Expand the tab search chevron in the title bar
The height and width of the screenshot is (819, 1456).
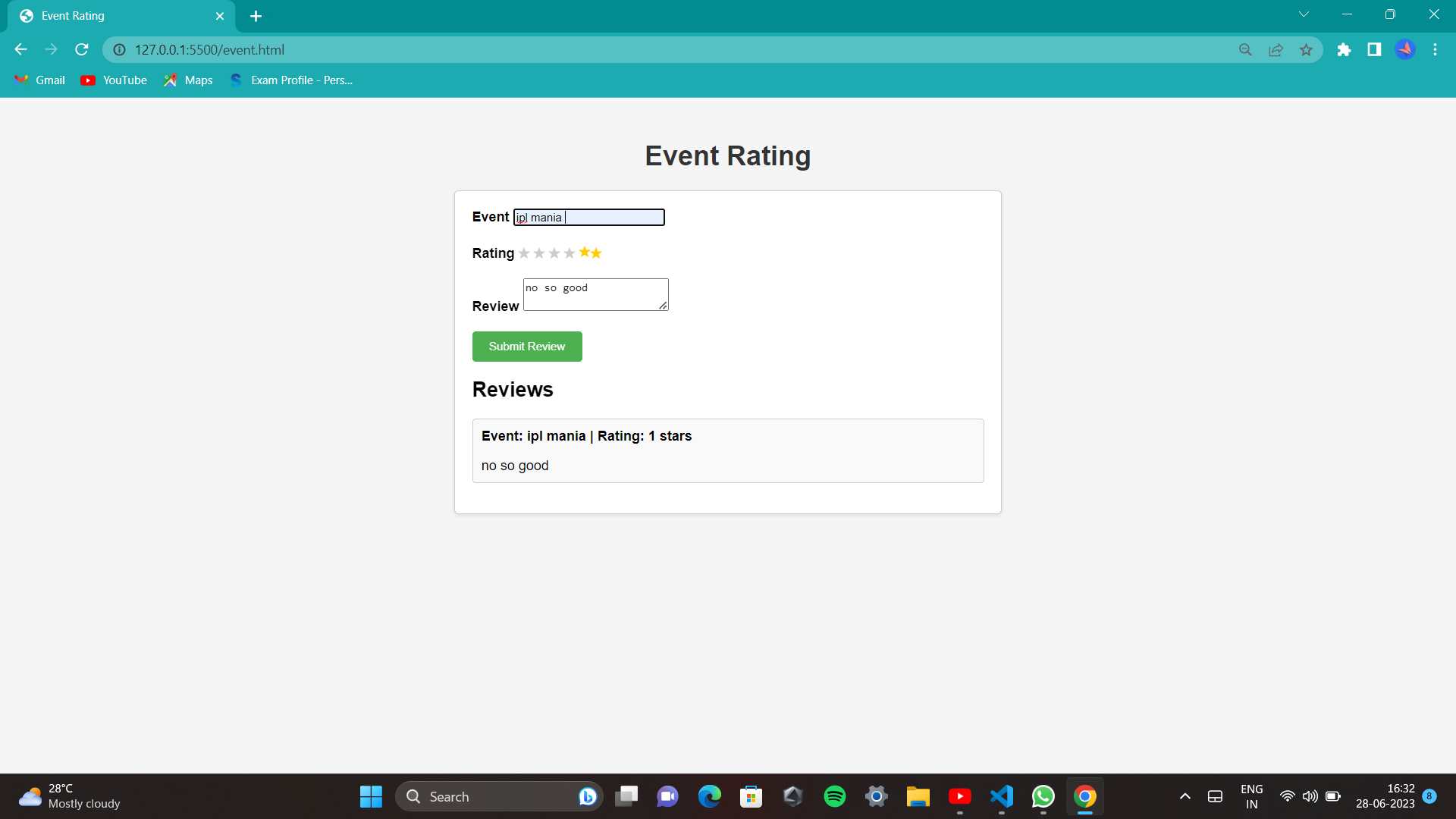(x=1304, y=14)
